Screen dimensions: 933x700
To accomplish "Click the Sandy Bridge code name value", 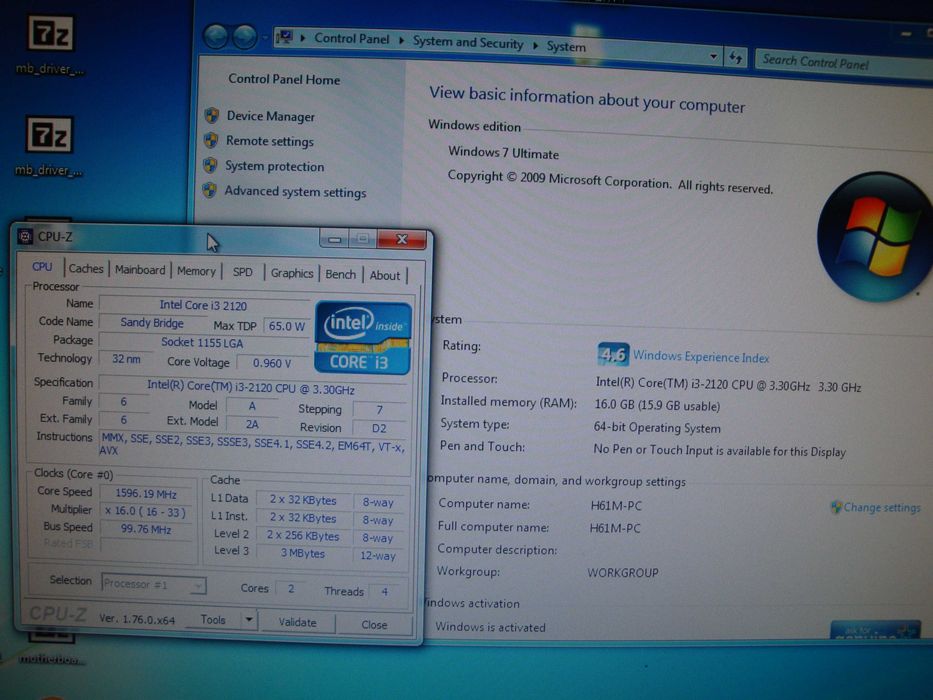I will (x=152, y=323).
